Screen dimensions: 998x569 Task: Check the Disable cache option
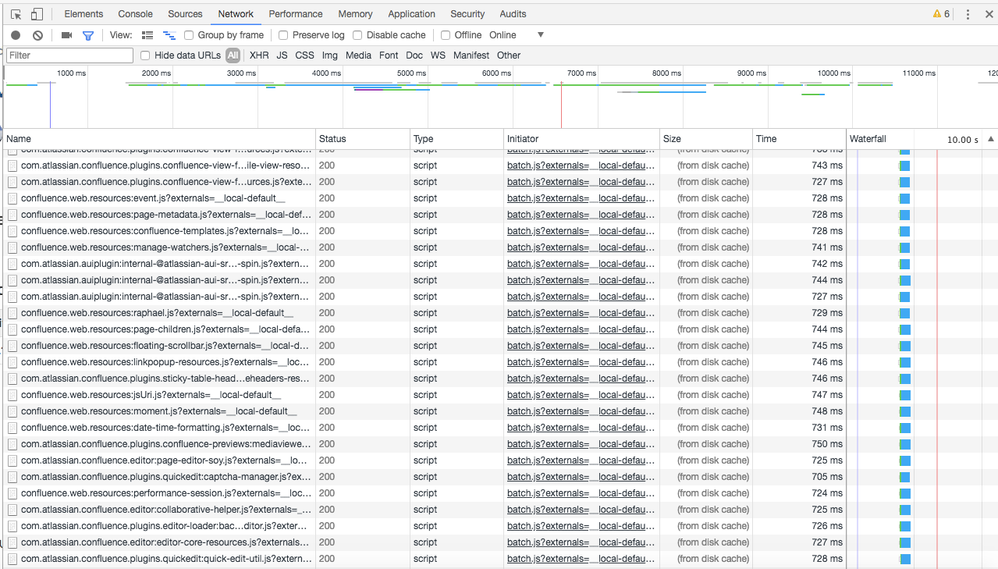357,35
